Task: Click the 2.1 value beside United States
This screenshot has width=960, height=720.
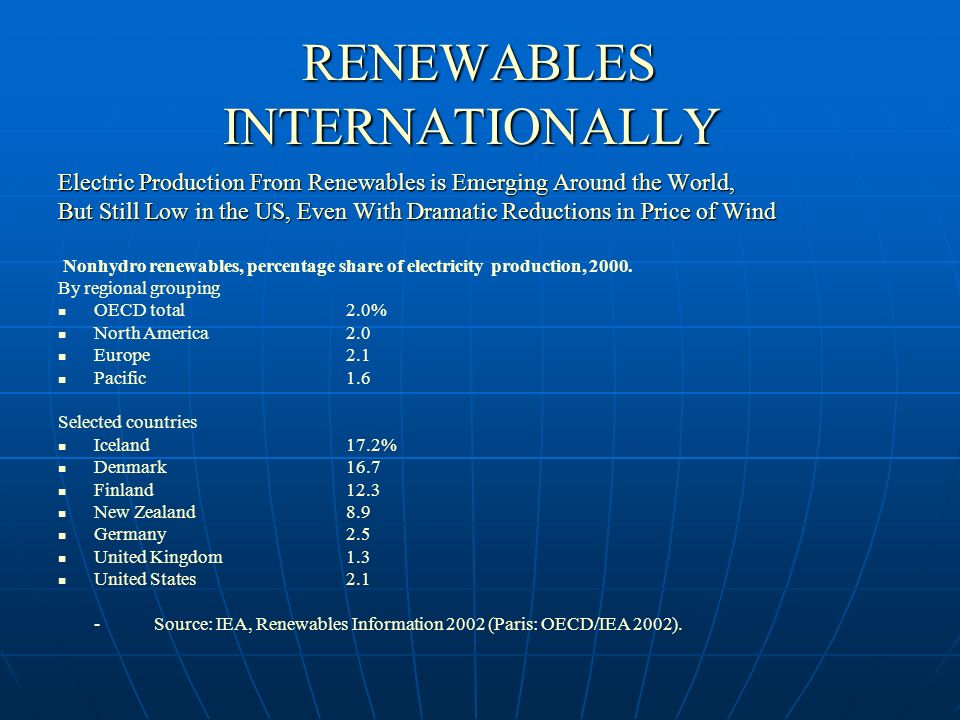Action: click(358, 579)
